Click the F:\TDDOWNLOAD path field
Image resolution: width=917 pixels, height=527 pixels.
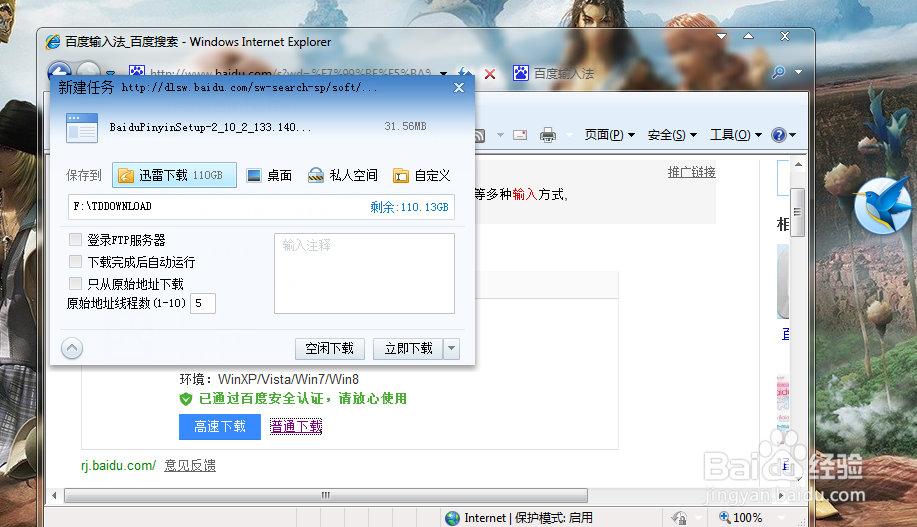261,206
